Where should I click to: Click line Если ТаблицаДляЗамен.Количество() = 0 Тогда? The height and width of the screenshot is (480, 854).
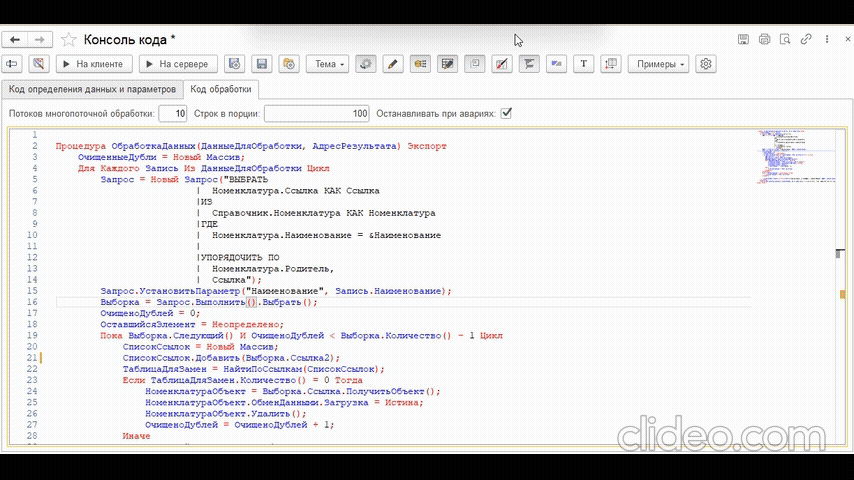pyautogui.click(x=242, y=380)
